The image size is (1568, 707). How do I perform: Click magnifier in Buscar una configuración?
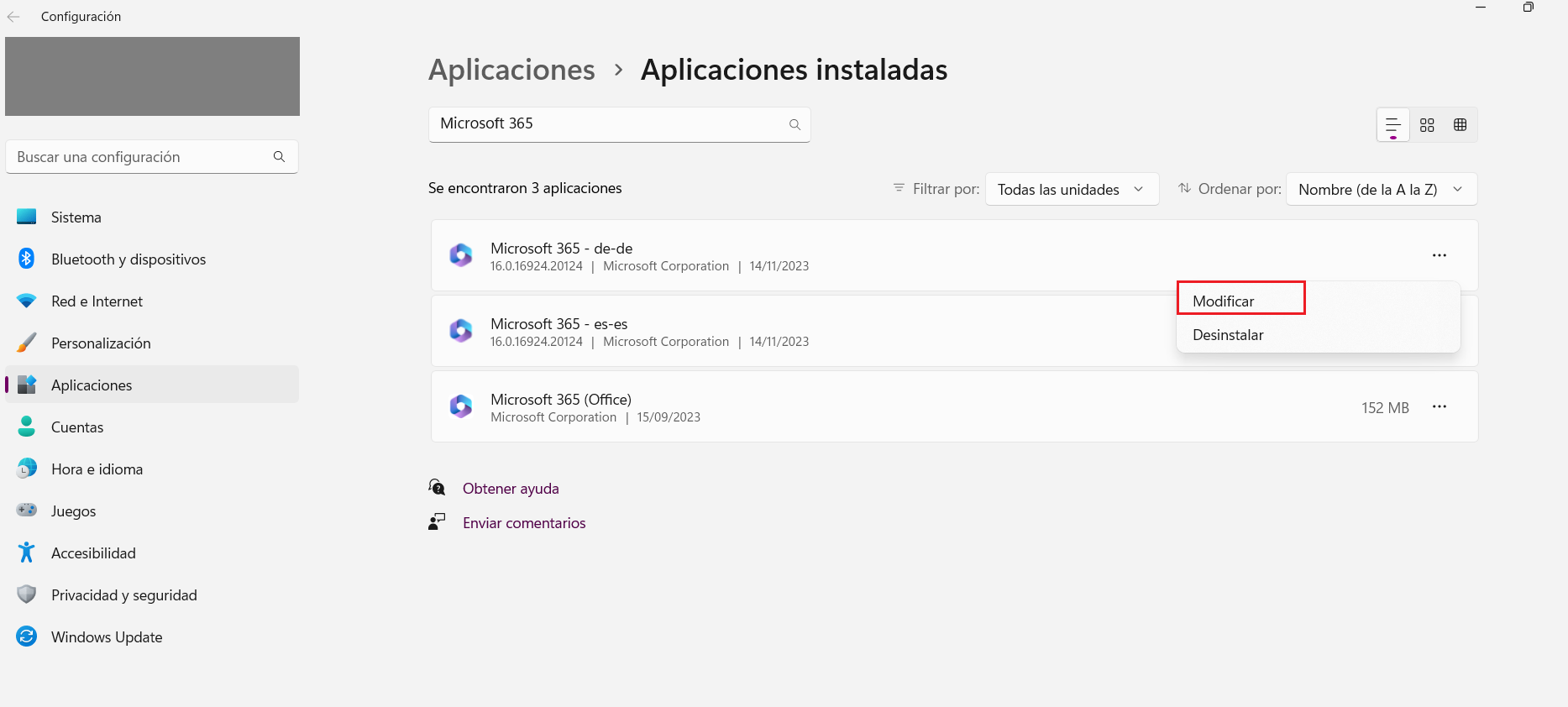point(279,156)
